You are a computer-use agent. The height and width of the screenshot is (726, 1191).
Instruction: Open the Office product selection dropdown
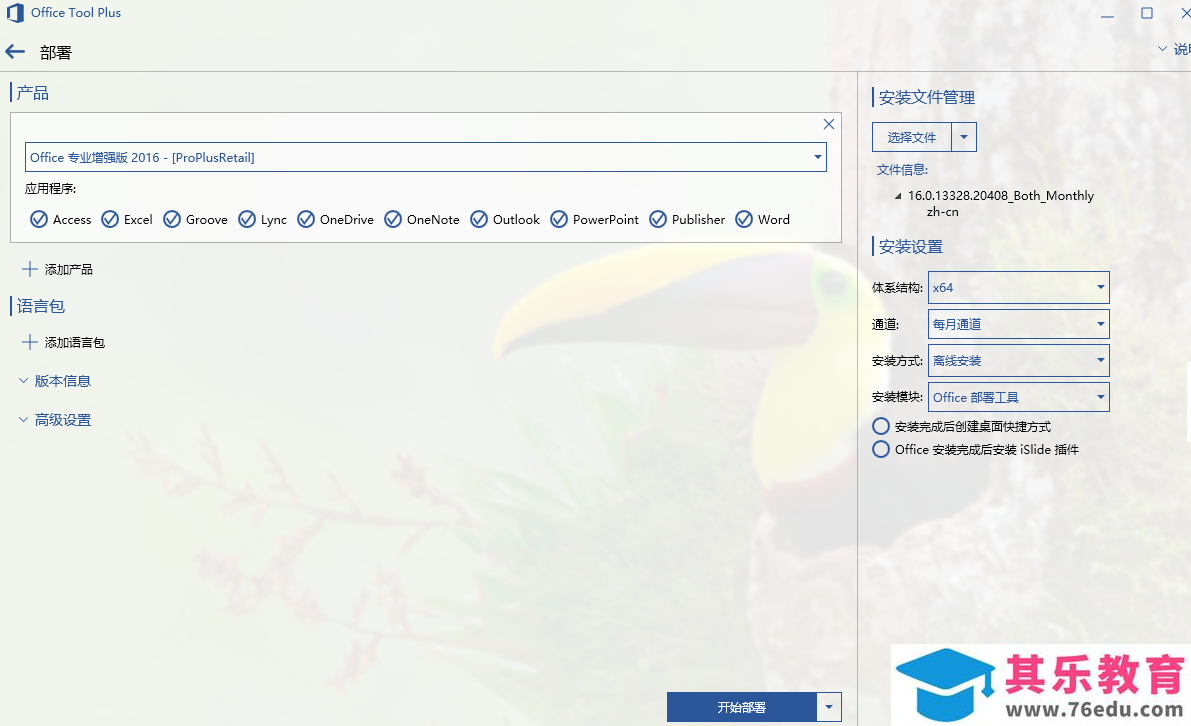pos(425,157)
